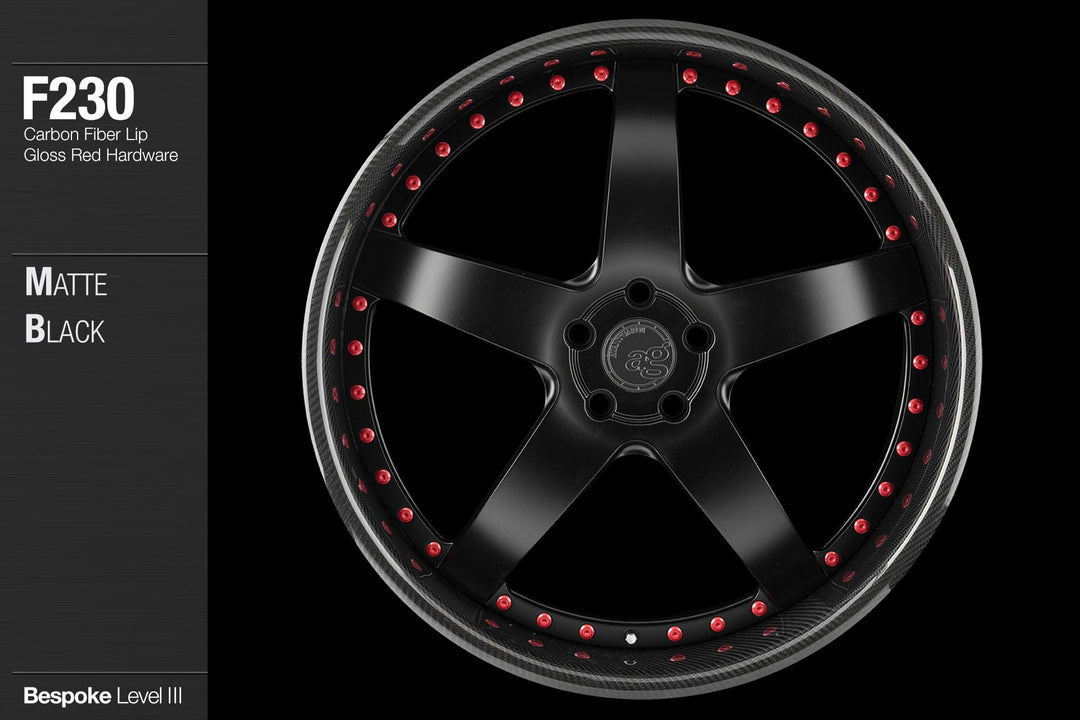Select the Black color label
Viewport: 1080px width, 720px height.
65,331
